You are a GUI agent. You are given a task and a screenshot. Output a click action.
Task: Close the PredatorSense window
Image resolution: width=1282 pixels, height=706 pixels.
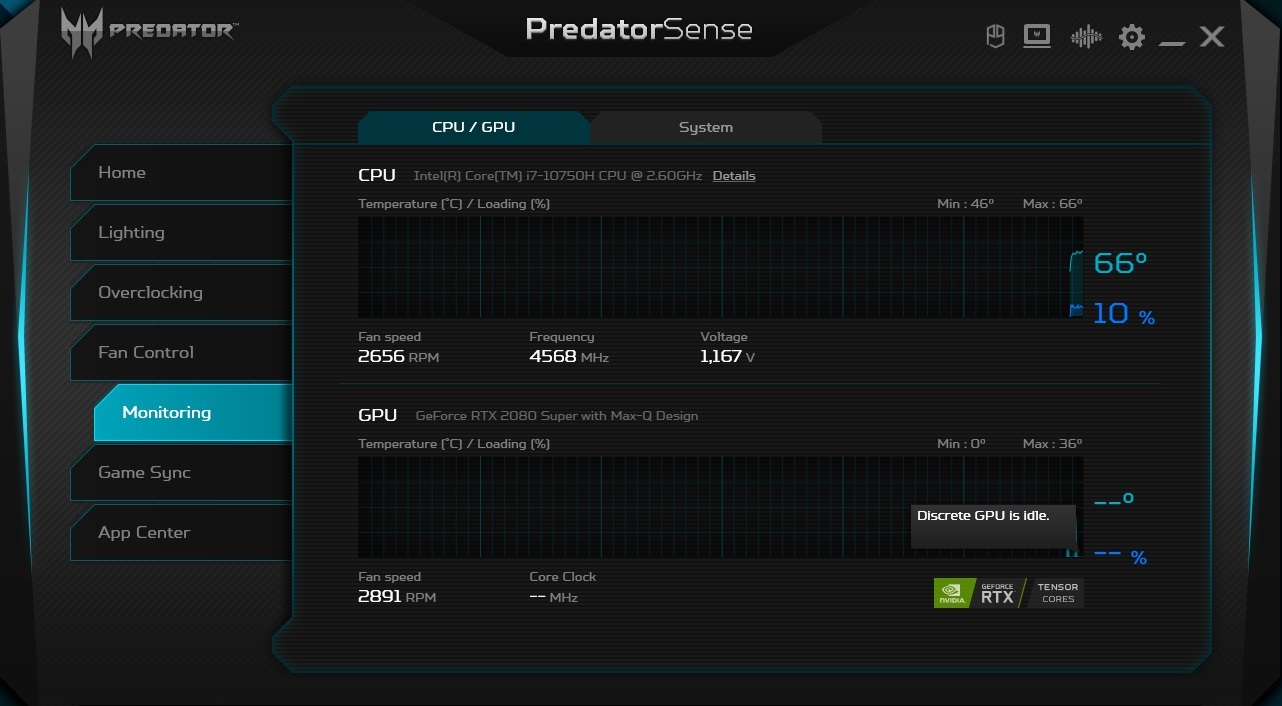[x=1212, y=38]
